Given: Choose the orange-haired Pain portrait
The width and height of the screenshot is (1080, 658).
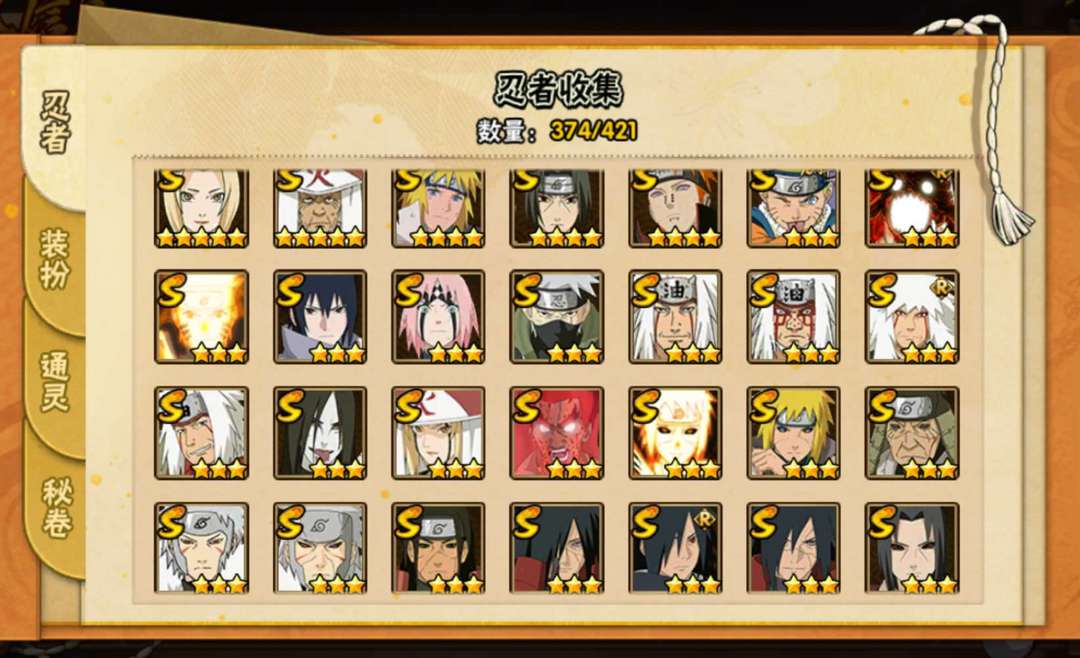Looking at the screenshot, I should point(675,208).
